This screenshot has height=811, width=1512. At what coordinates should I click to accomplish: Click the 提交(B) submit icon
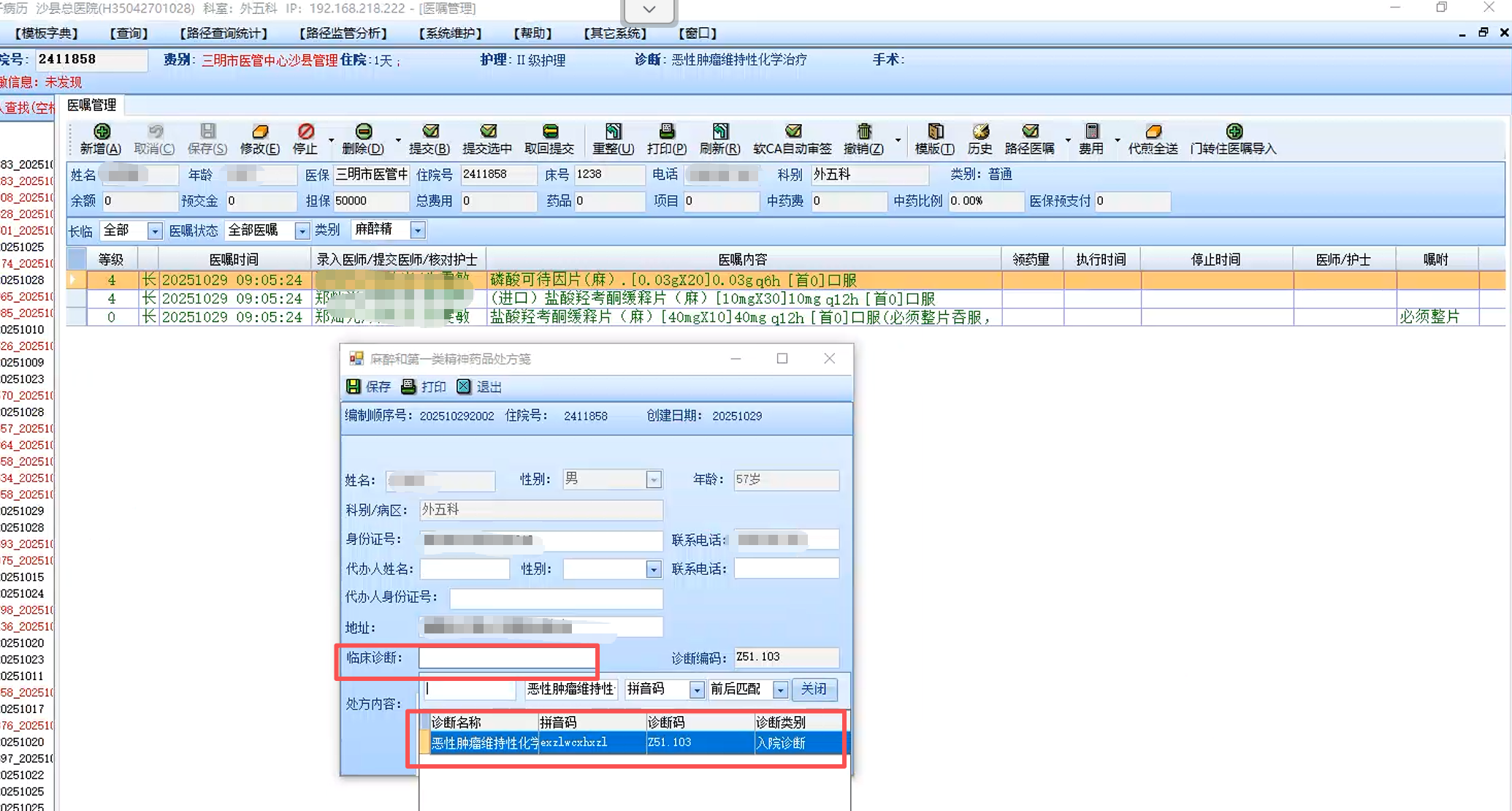[x=429, y=132]
